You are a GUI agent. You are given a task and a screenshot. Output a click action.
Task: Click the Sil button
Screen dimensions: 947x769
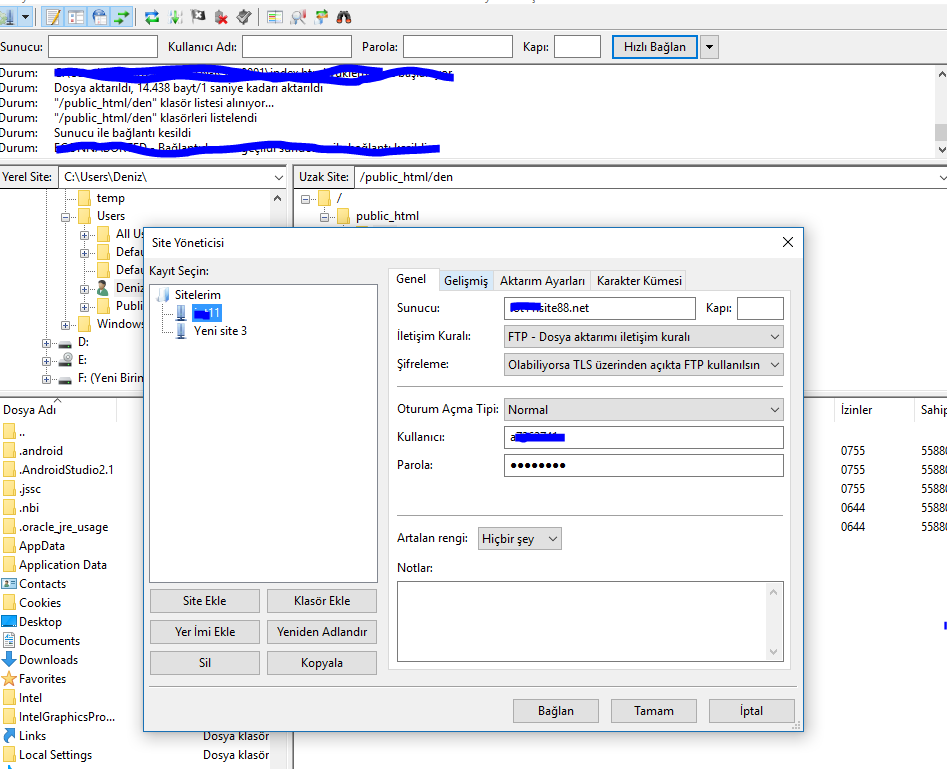205,663
